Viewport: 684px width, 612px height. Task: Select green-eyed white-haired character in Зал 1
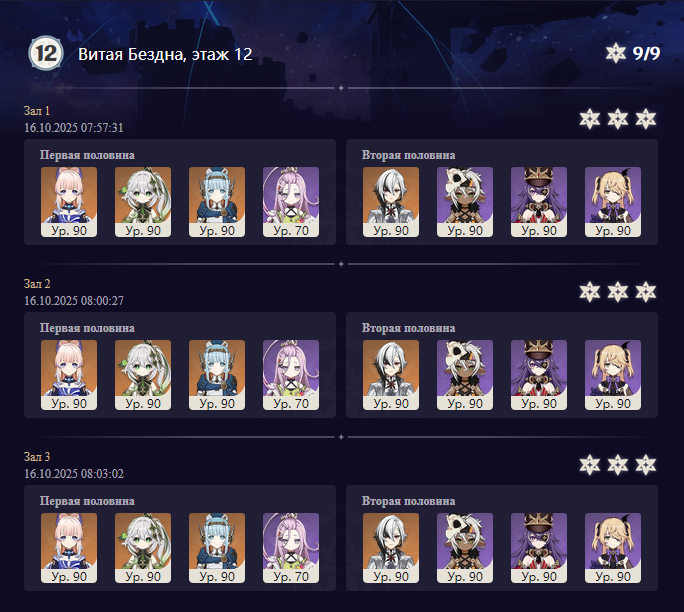[x=143, y=202]
